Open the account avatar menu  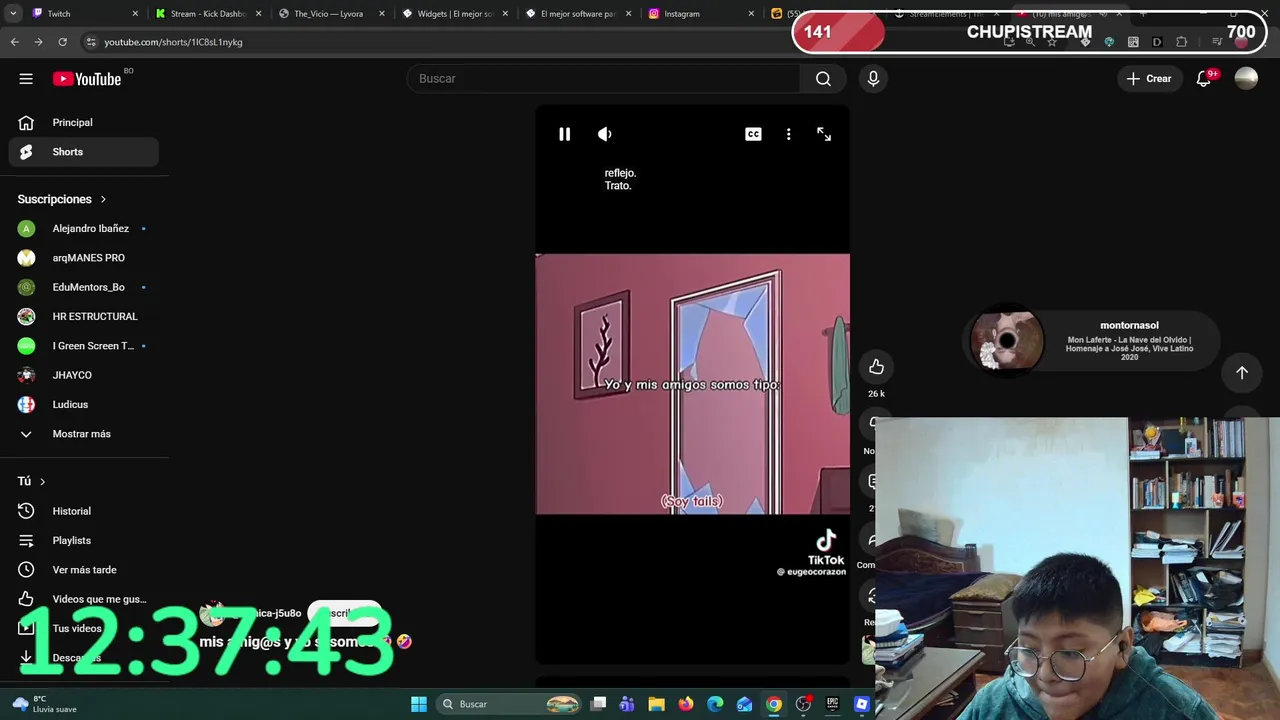[x=1246, y=79]
